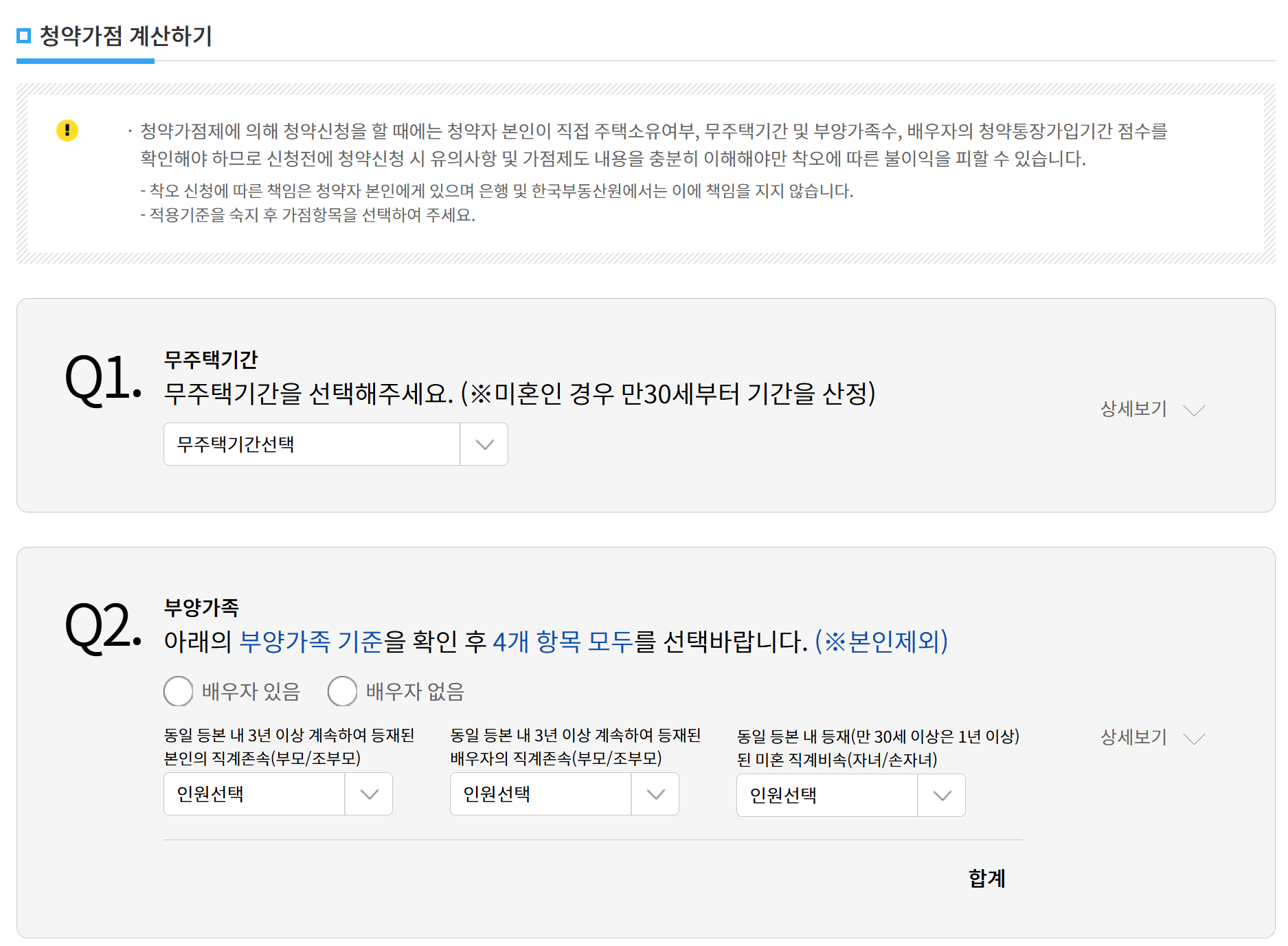Click the (※본인제외) blue note
1288x946 pixels.
[881, 642]
